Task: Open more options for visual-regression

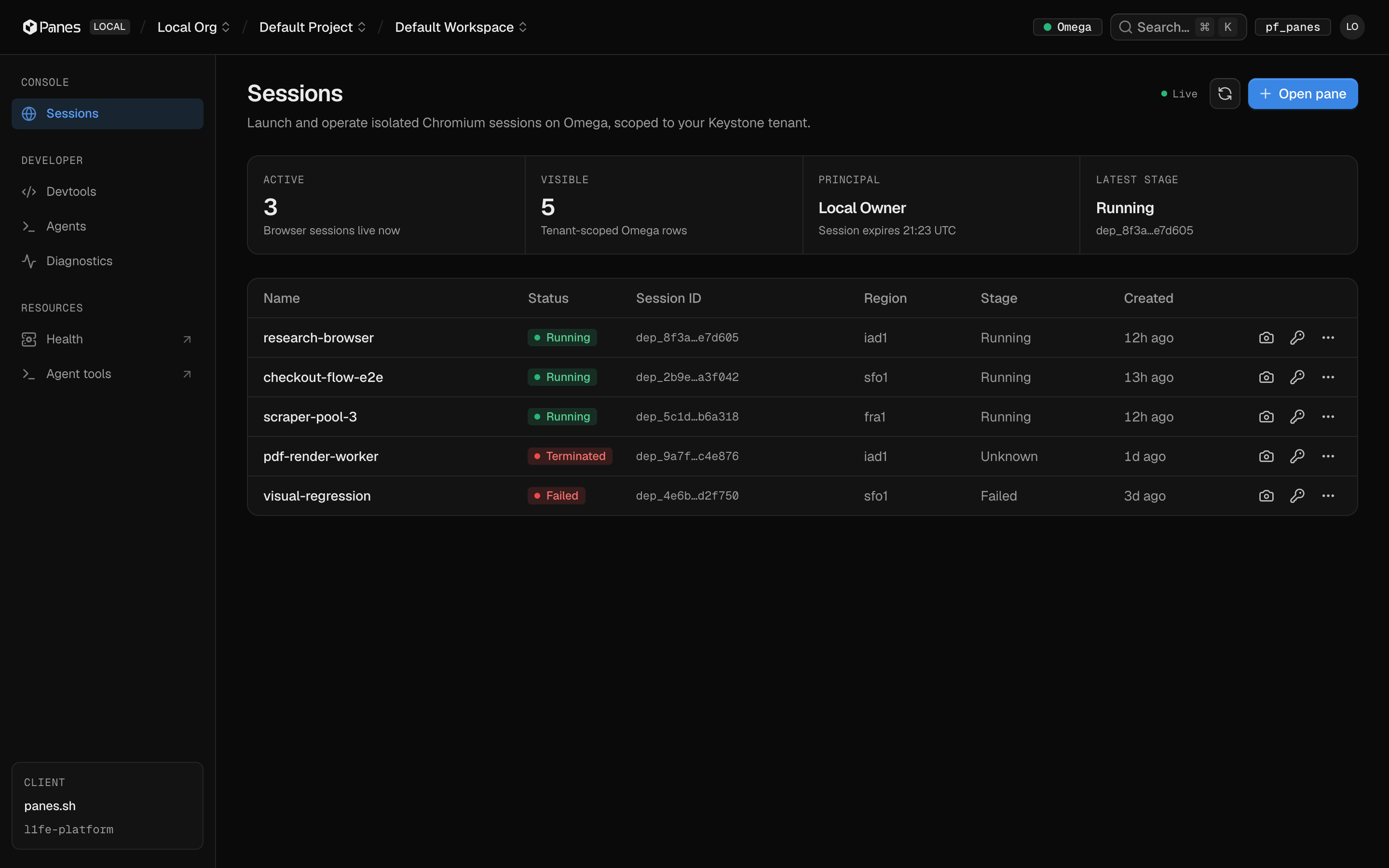Action: 1328,496
